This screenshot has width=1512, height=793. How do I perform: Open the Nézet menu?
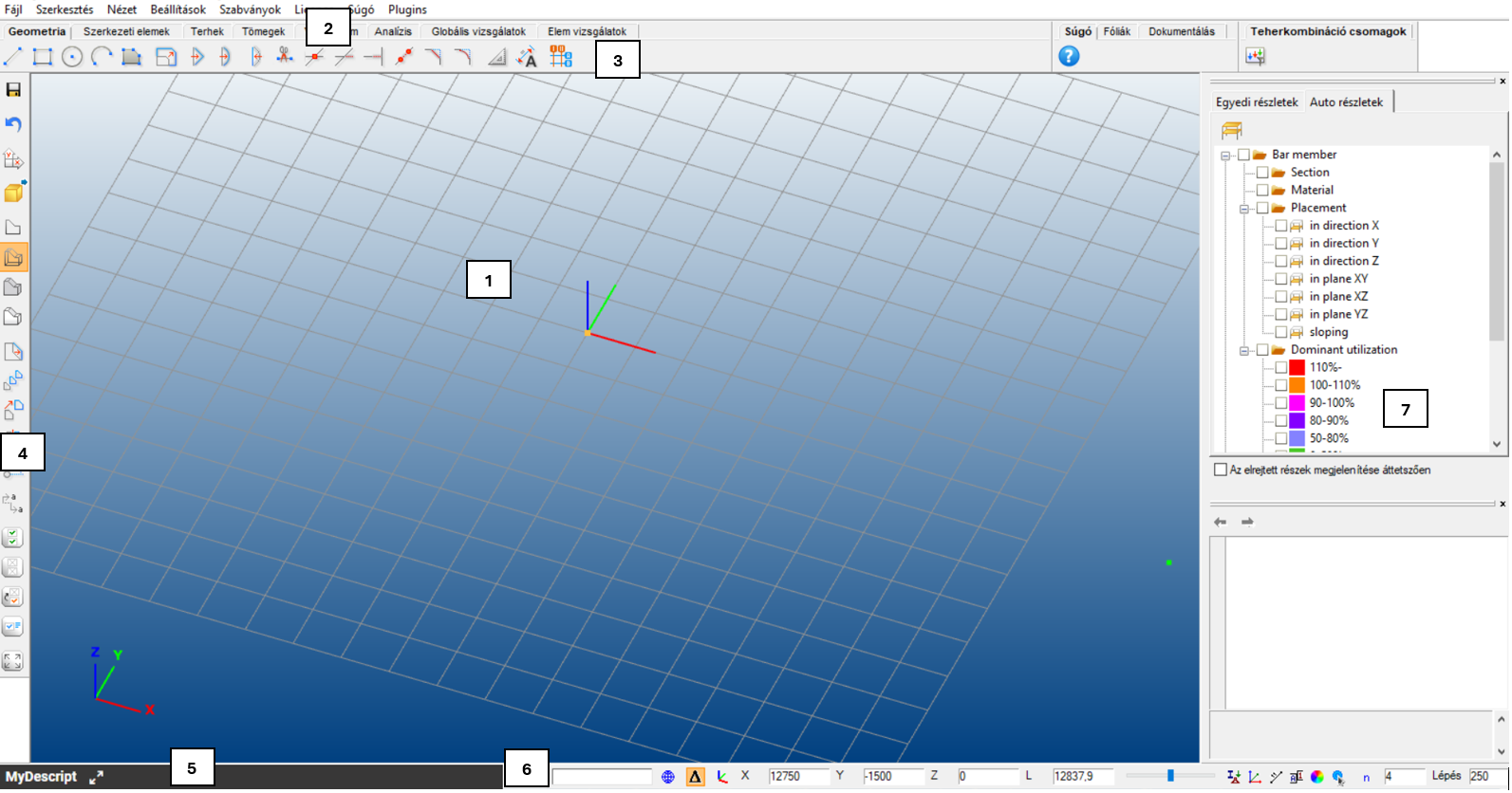point(121,9)
